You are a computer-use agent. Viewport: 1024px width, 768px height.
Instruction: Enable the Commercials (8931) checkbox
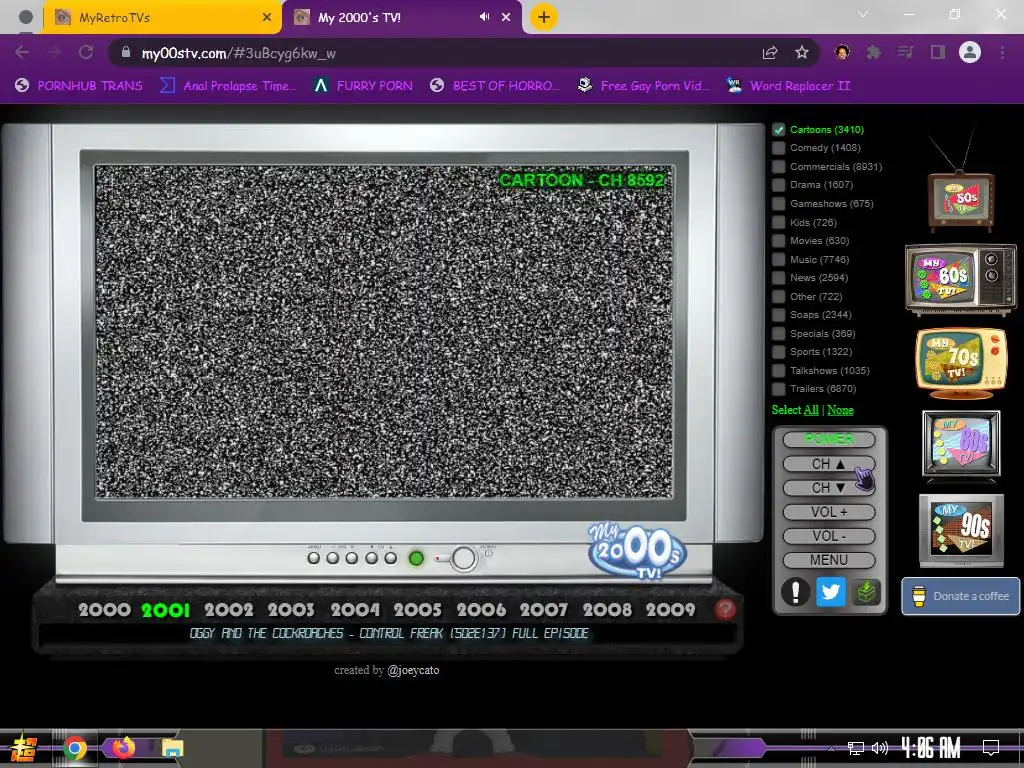pyautogui.click(x=778, y=167)
